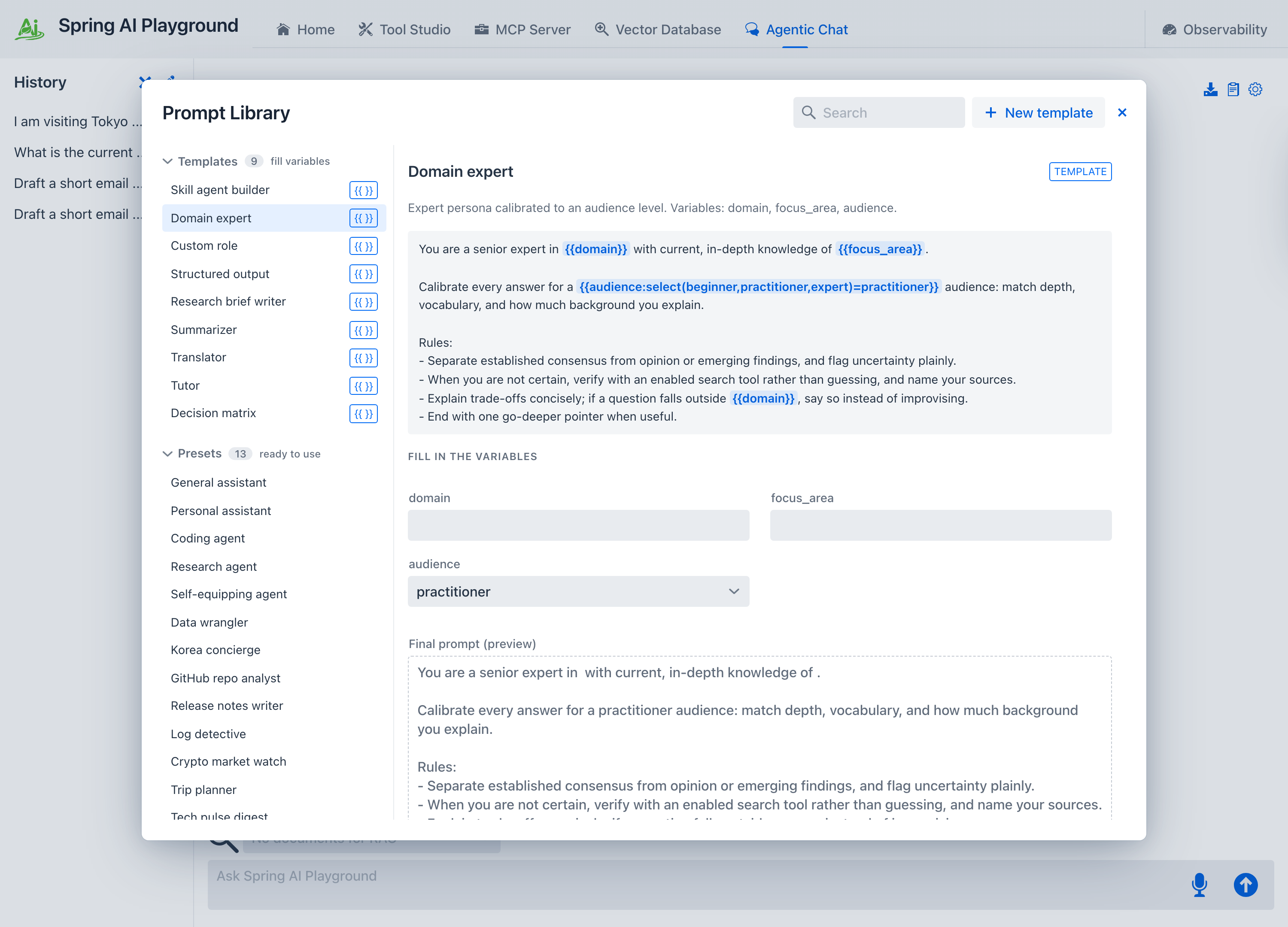The height and width of the screenshot is (927, 1288).
Task: Choose the Personal assistant preset
Action: point(274,511)
